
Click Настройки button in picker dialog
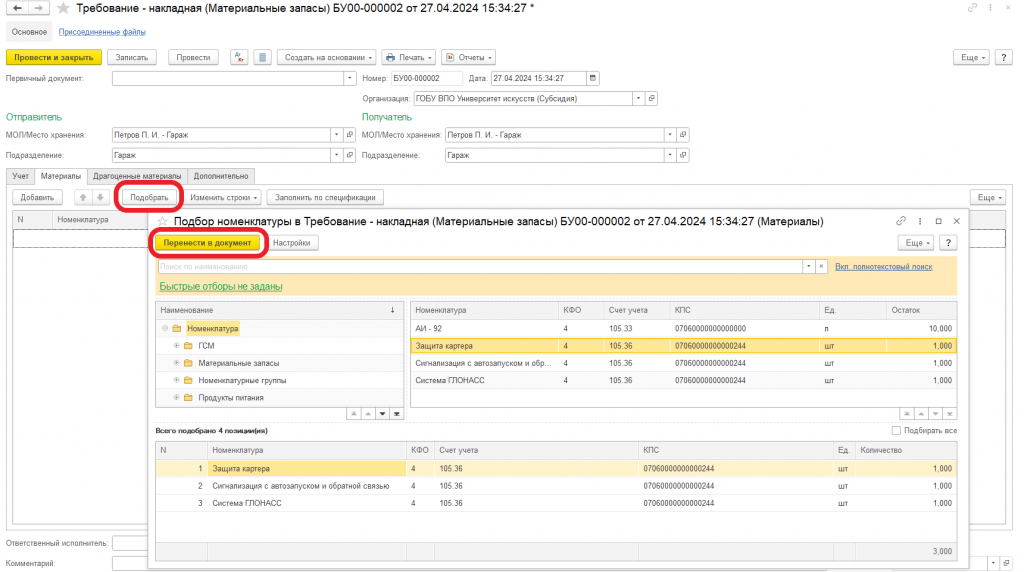[291, 243]
